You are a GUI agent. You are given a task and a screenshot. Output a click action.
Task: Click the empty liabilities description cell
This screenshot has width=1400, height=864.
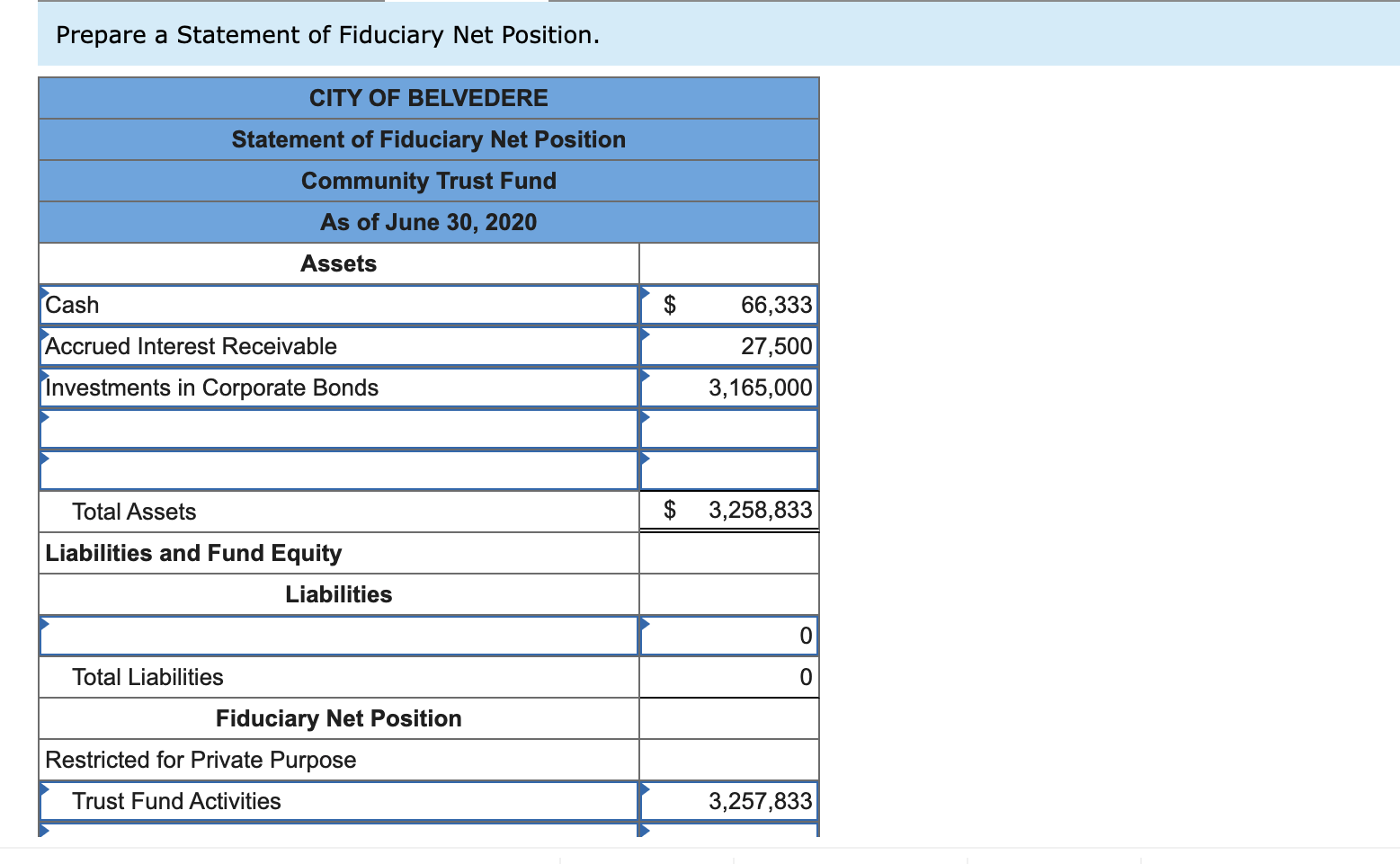click(x=337, y=636)
